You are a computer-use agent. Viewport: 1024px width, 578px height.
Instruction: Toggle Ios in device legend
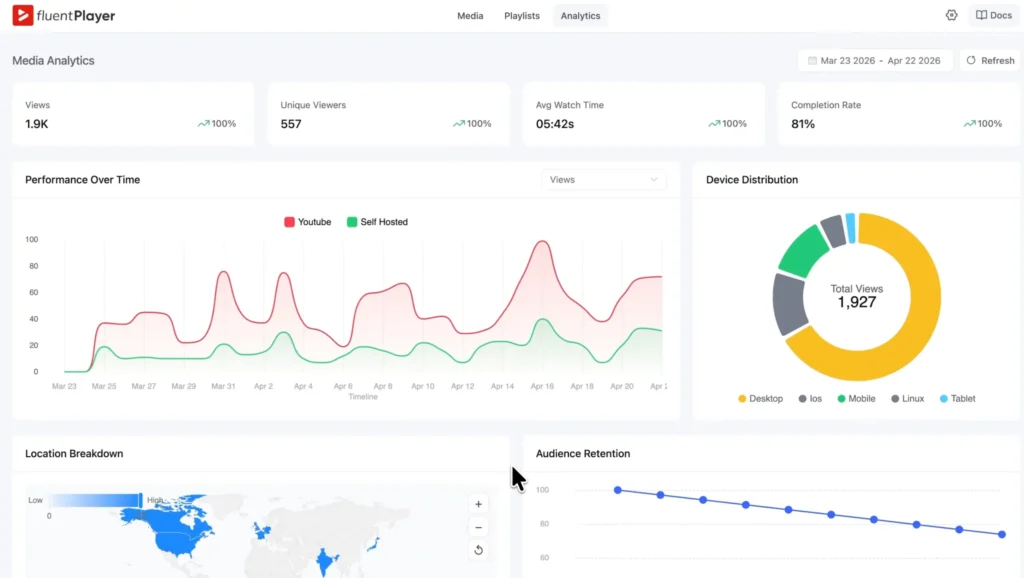(x=810, y=398)
